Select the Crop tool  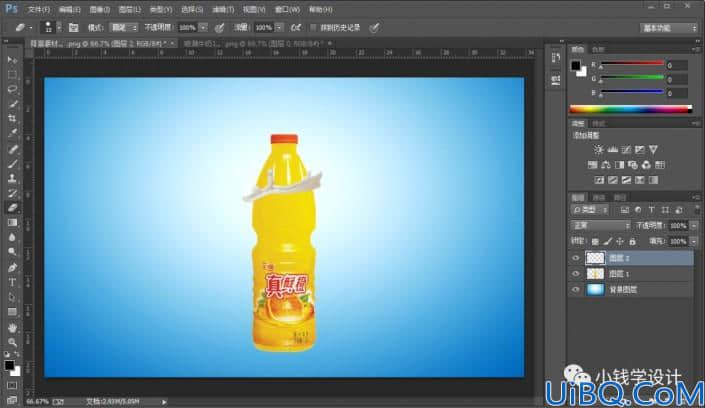12,119
